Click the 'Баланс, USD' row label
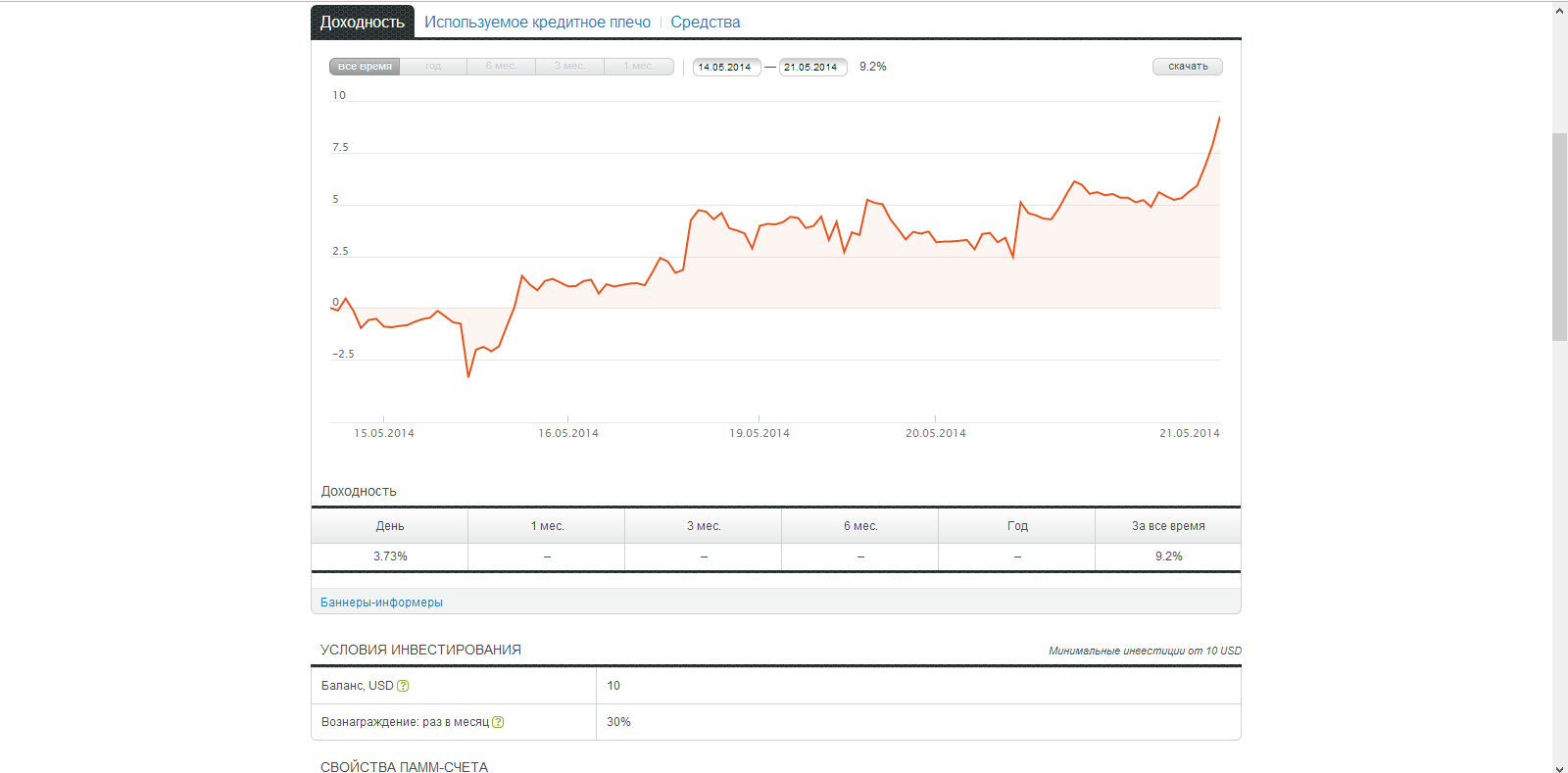The width and height of the screenshot is (1568, 773). click(358, 686)
